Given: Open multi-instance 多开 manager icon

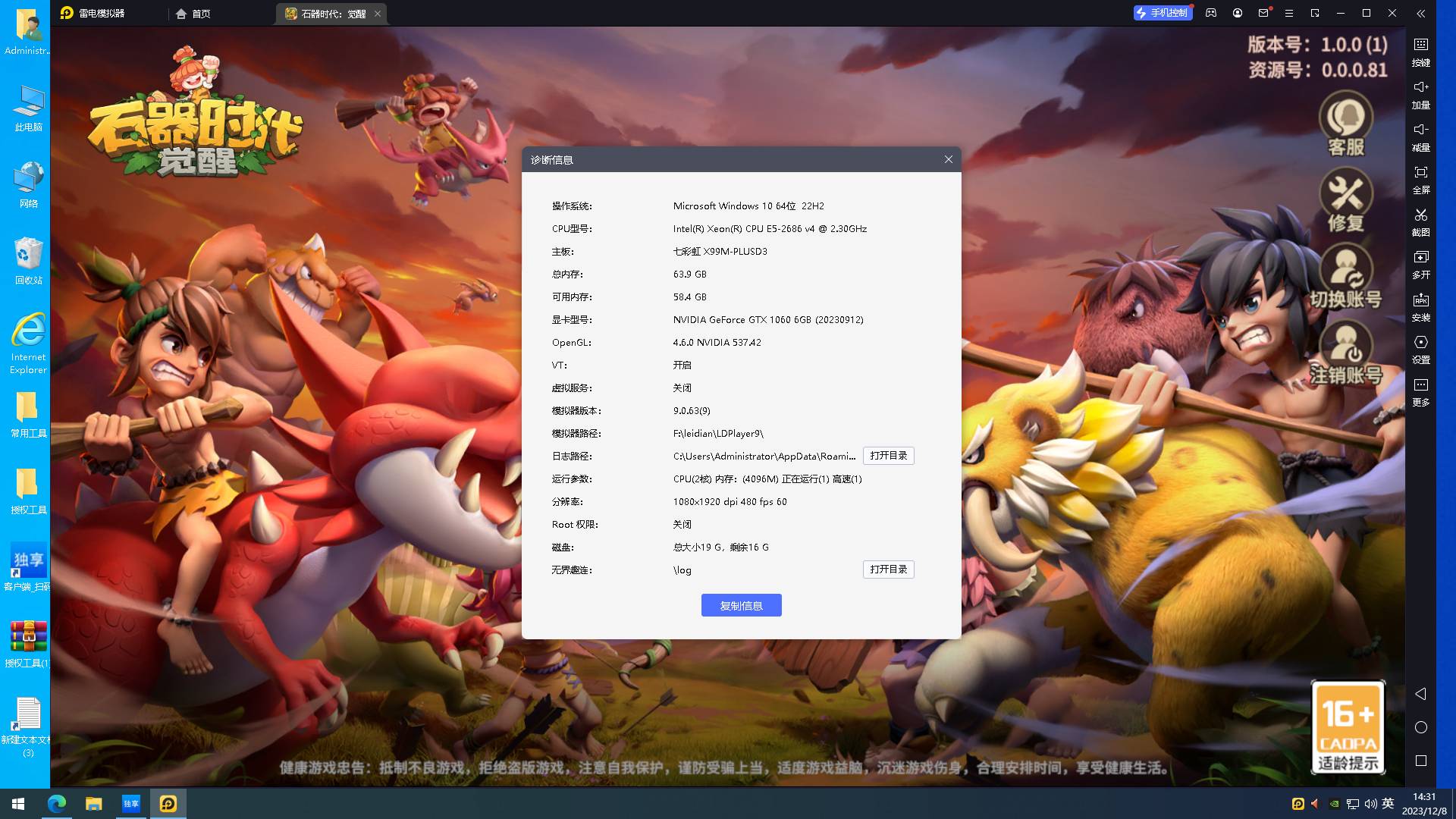Looking at the screenshot, I should pyautogui.click(x=1421, y=264).
